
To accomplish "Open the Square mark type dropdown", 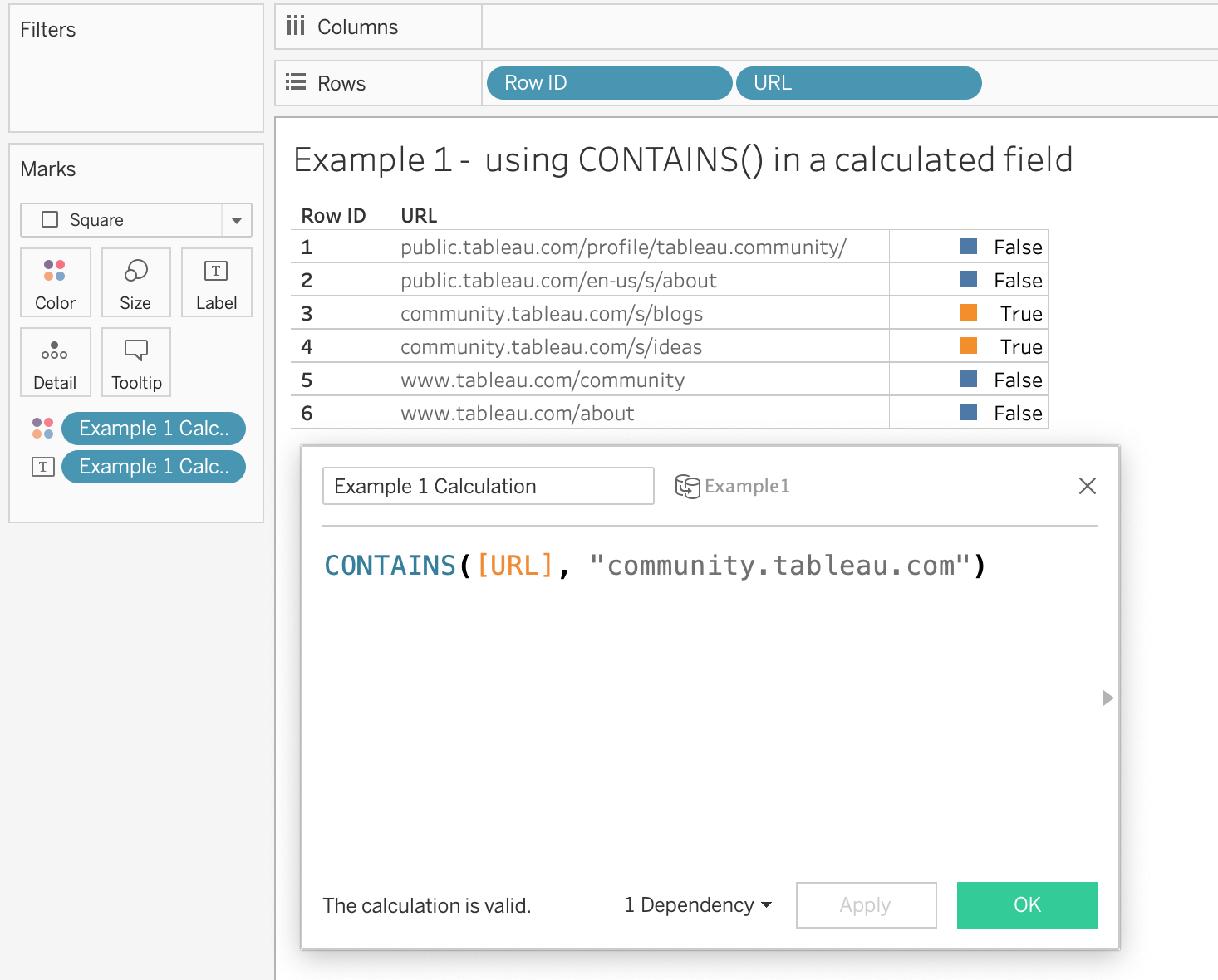I will pos(236,220).
